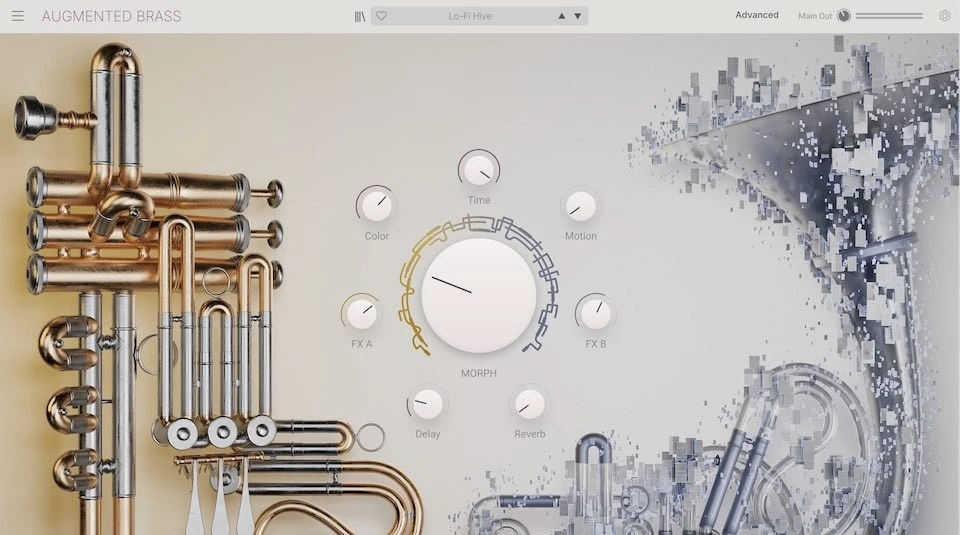The width and height of the screenshot is (960, 535).
Task: Click the Main Out label
Action: pos(815,16)
